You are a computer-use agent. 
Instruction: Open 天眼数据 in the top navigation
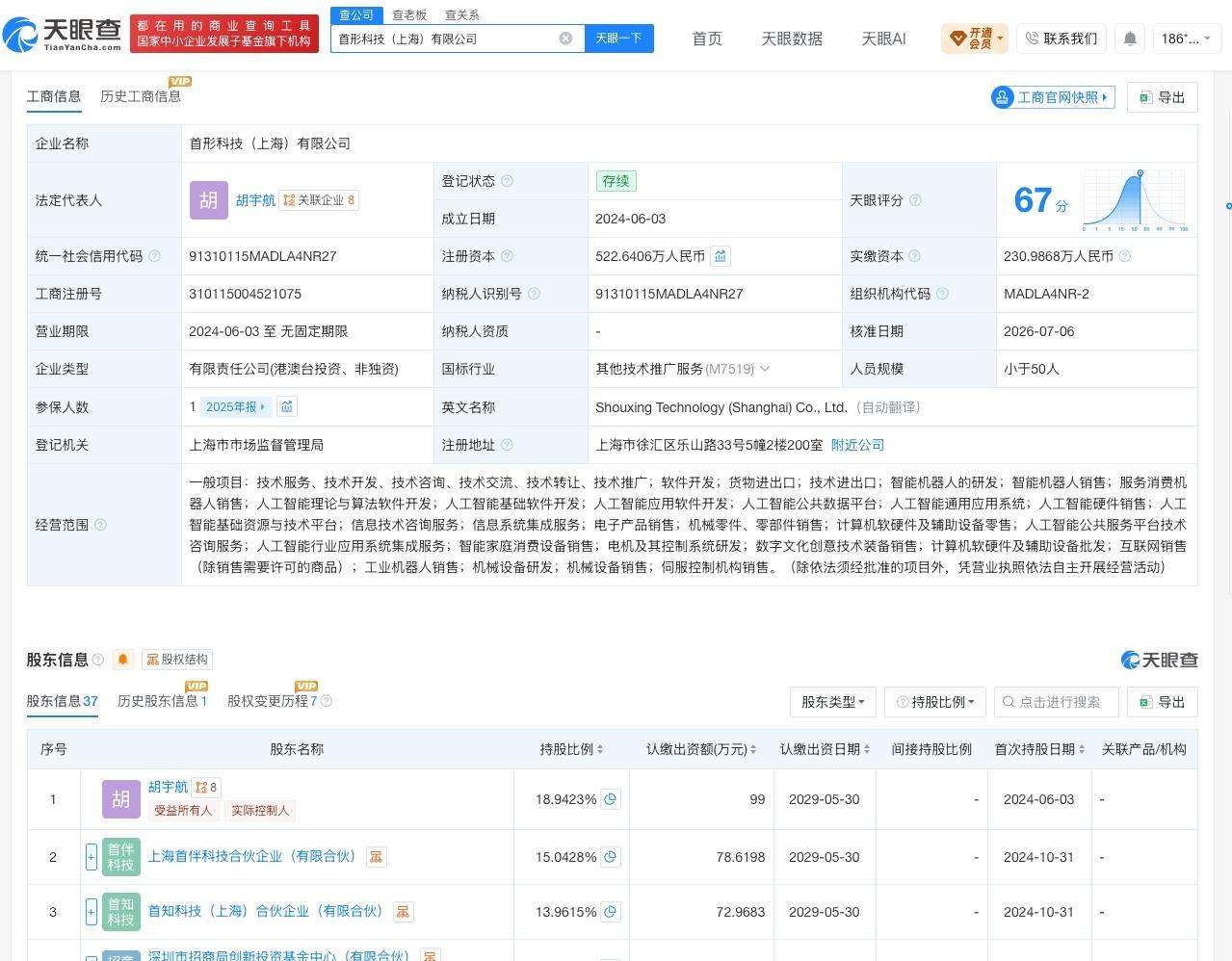[792, 39]
